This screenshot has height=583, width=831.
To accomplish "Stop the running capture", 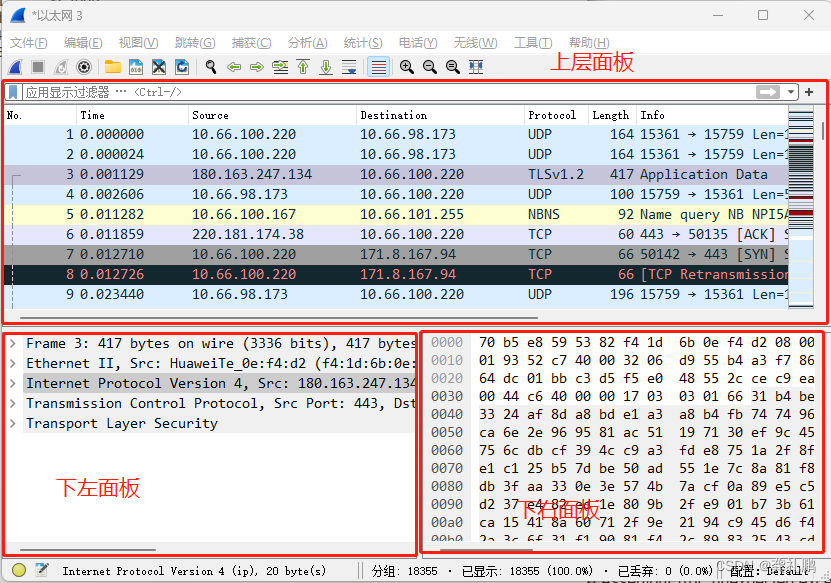I will (x=38, y=67).
